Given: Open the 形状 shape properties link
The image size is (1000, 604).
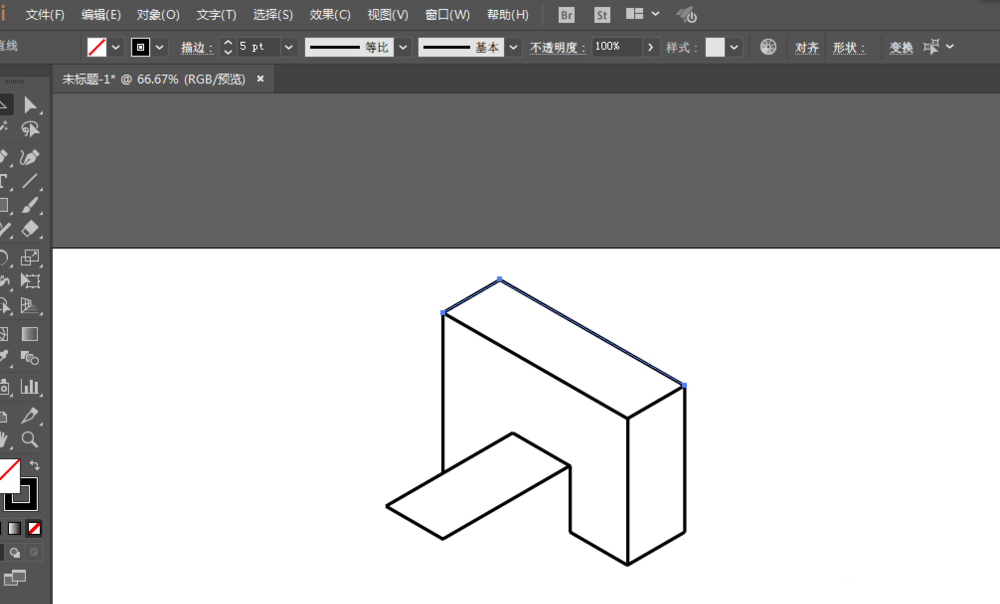Looking at the screenshot, I should (849, 47).
